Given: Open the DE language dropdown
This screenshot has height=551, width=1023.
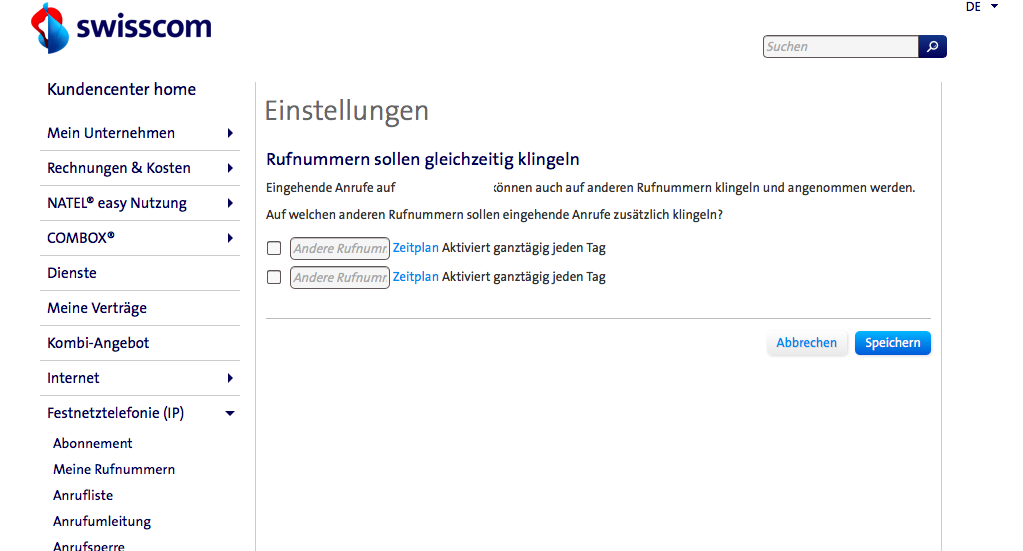Looking at the screenshot, I should (x=982, y=7).
